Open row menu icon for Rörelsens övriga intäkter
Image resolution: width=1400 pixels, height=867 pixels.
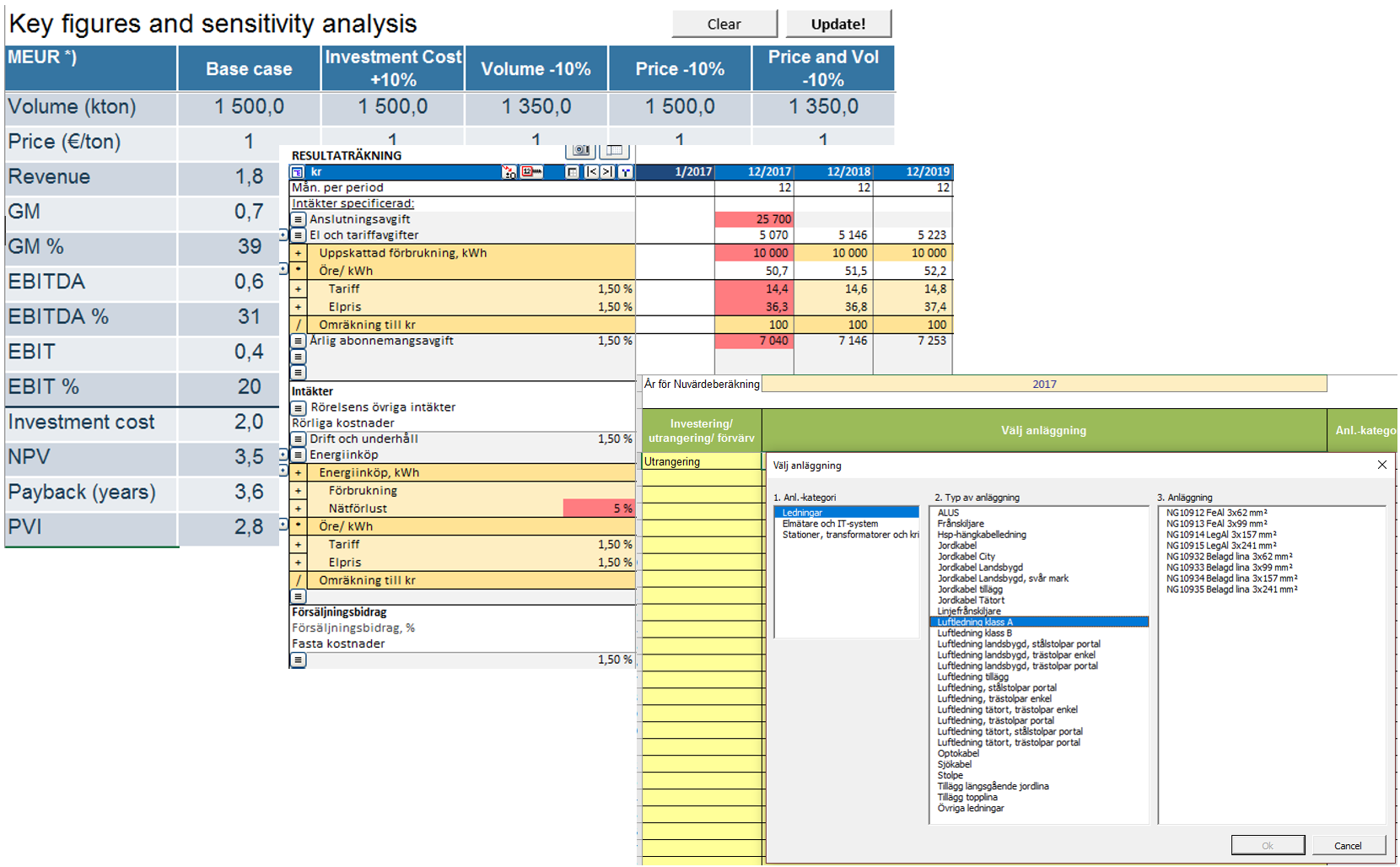click(299, 407)
